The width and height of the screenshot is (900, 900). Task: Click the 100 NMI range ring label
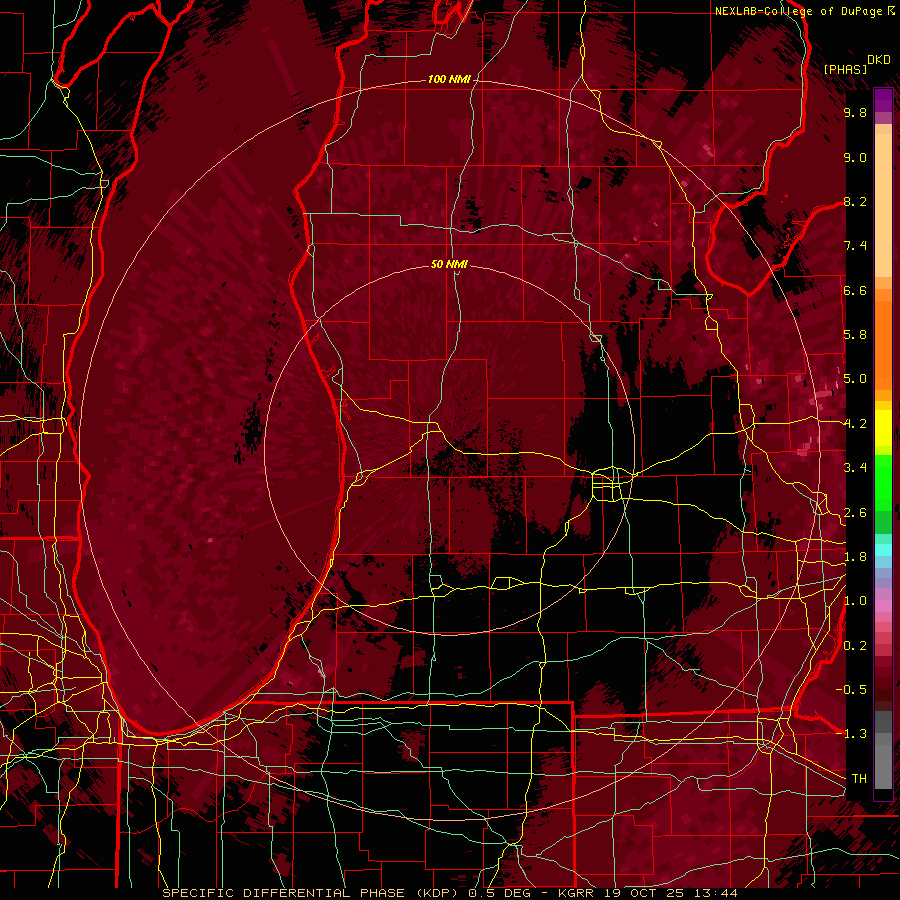click(449, 79)
